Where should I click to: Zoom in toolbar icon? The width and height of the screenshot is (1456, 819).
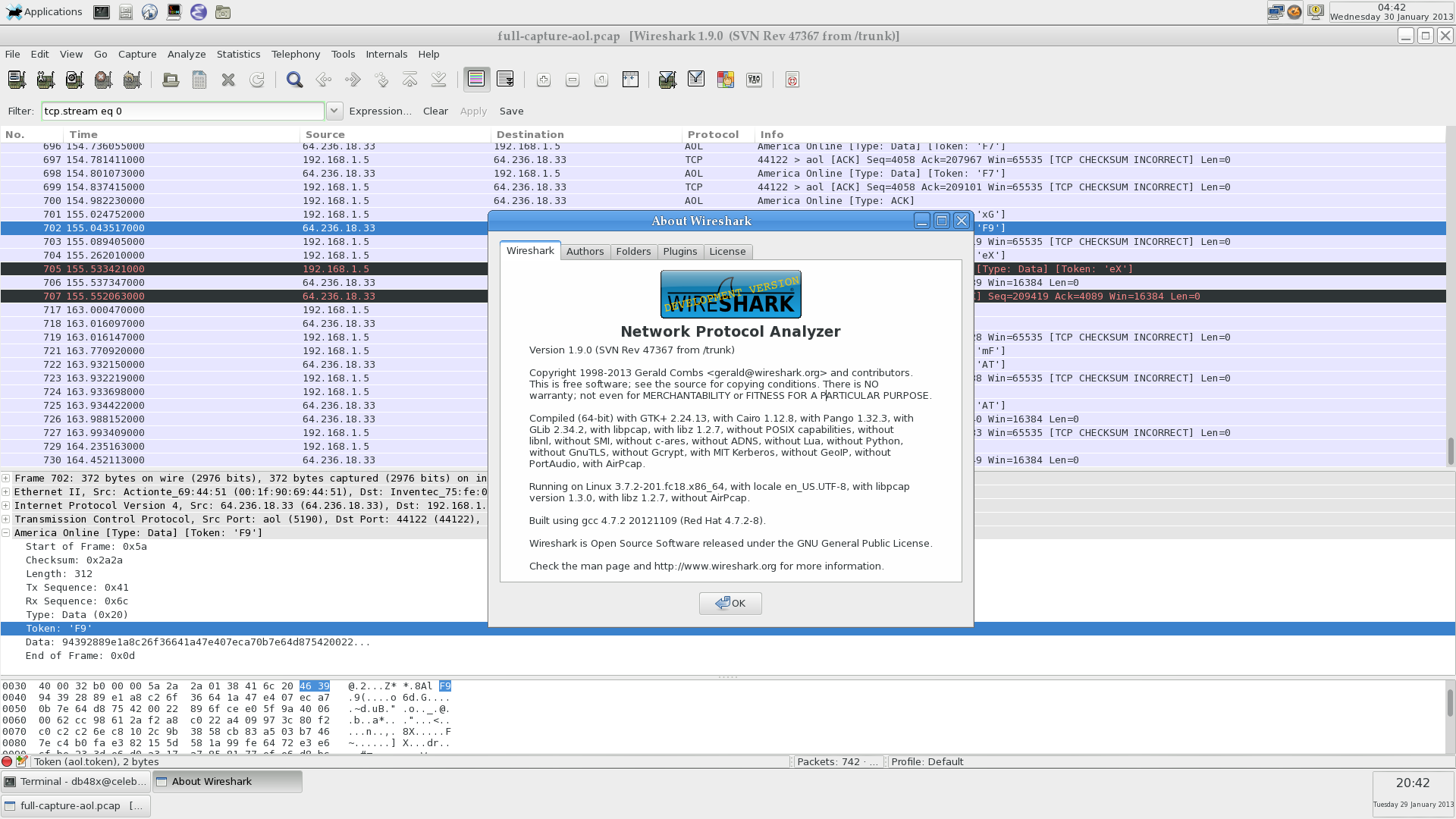544,80
